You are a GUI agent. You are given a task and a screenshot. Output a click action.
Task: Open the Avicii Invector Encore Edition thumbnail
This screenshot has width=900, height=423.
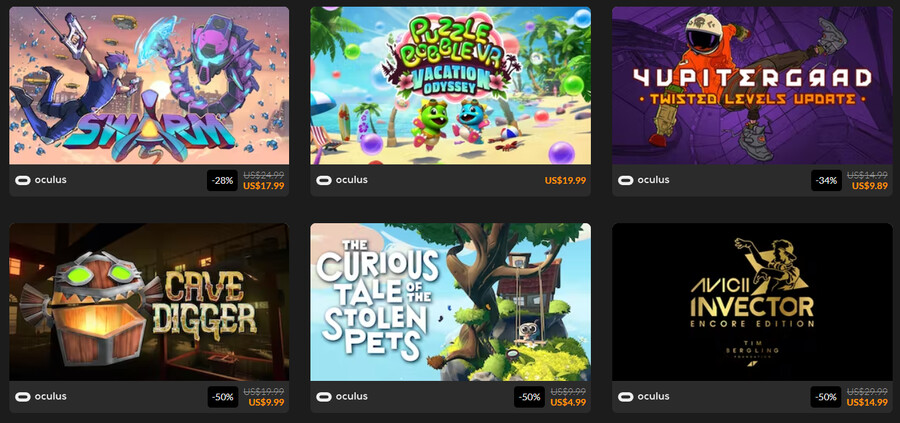point(752,302)
